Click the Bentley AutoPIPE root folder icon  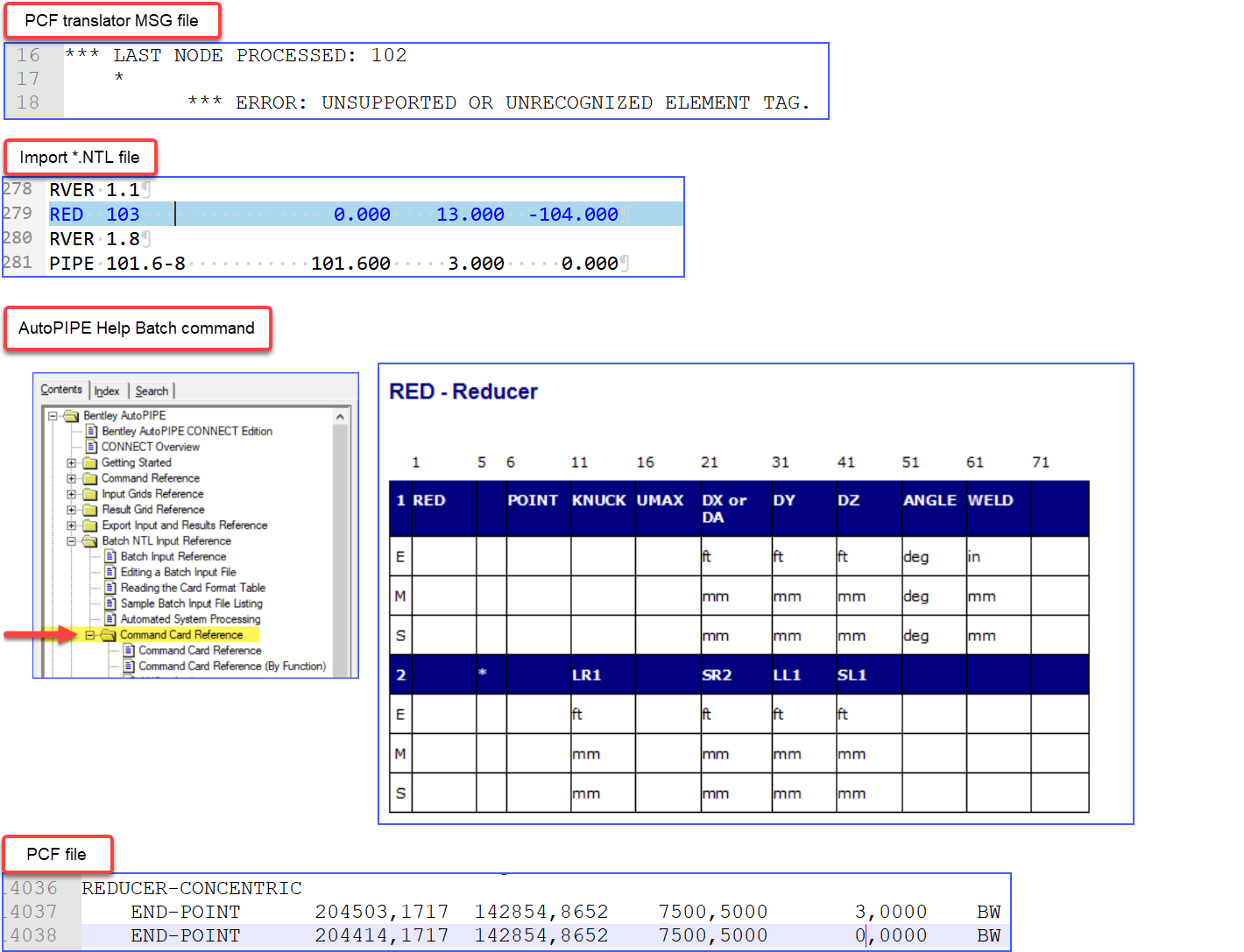[x=72, y=415]
